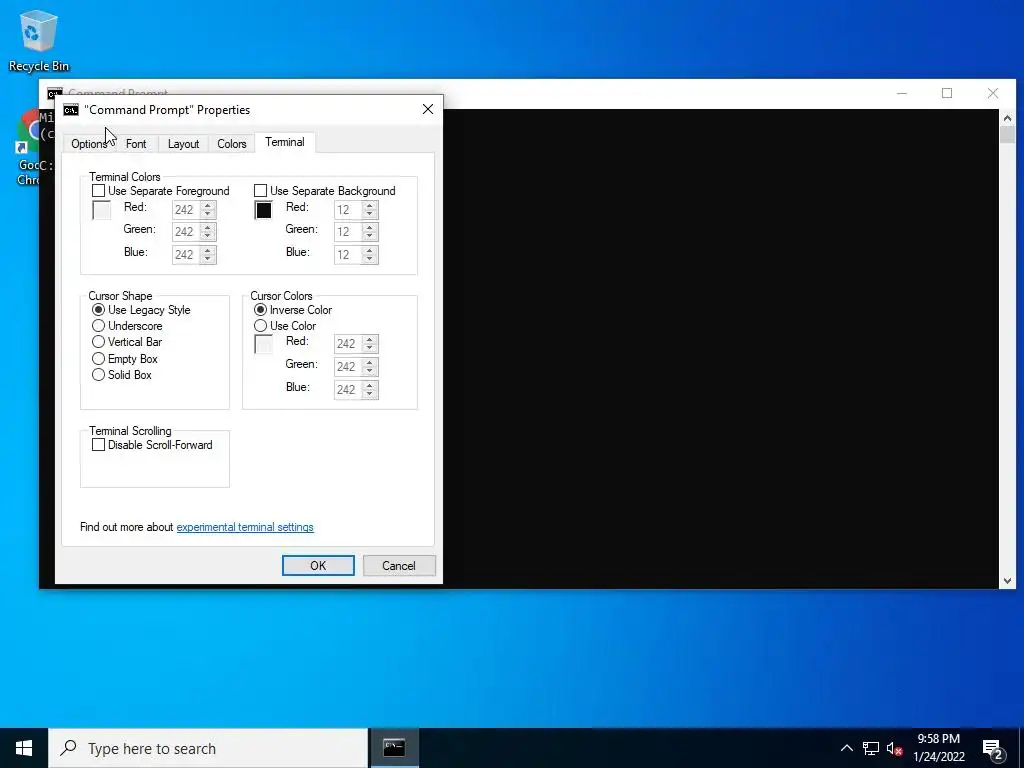The image size is (1024, 768).
Task: Open experimental terminal settings link
Action: [245, 527]
